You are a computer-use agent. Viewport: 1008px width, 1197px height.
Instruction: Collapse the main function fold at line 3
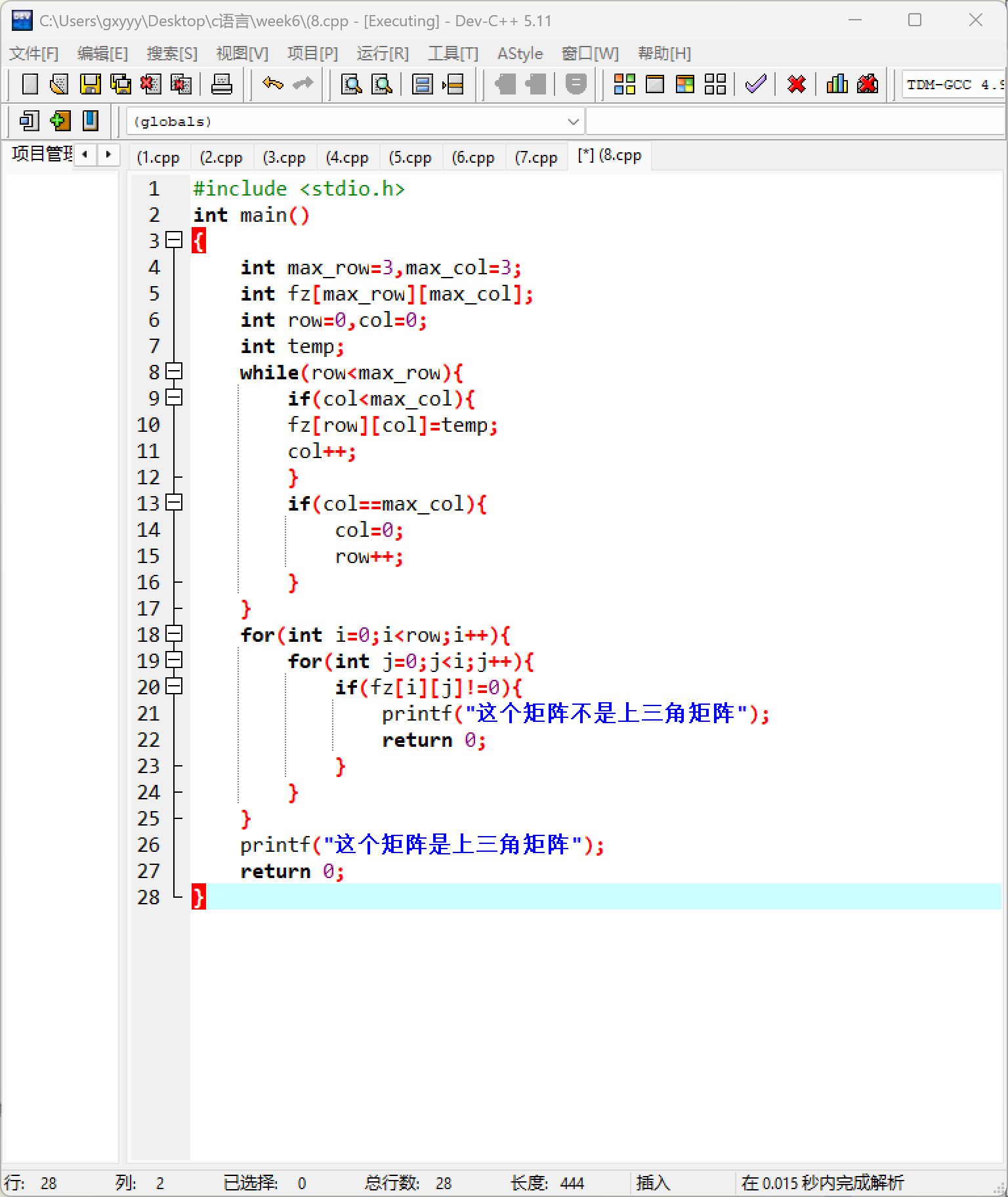pos(174,240)
